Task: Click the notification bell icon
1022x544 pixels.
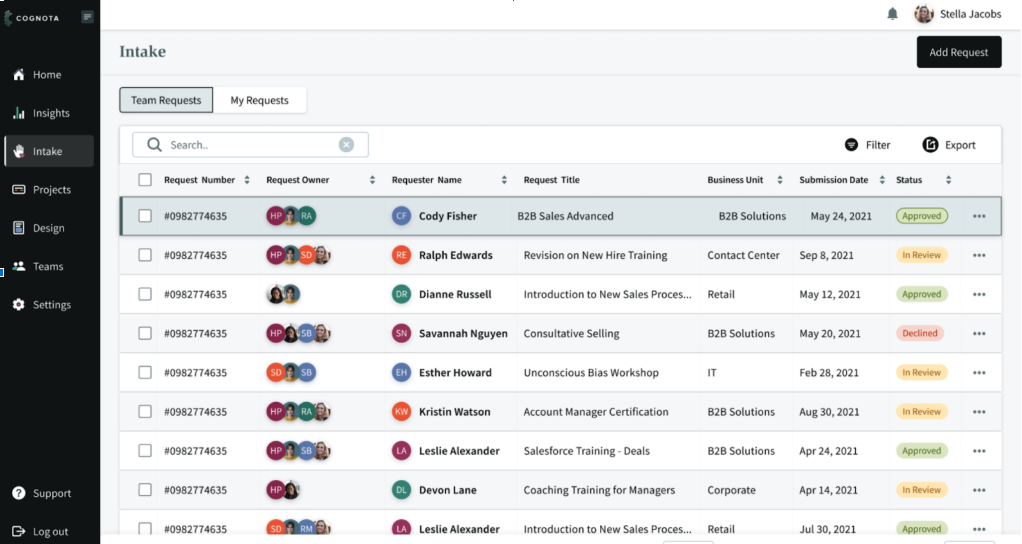Action: click(892, 14)
